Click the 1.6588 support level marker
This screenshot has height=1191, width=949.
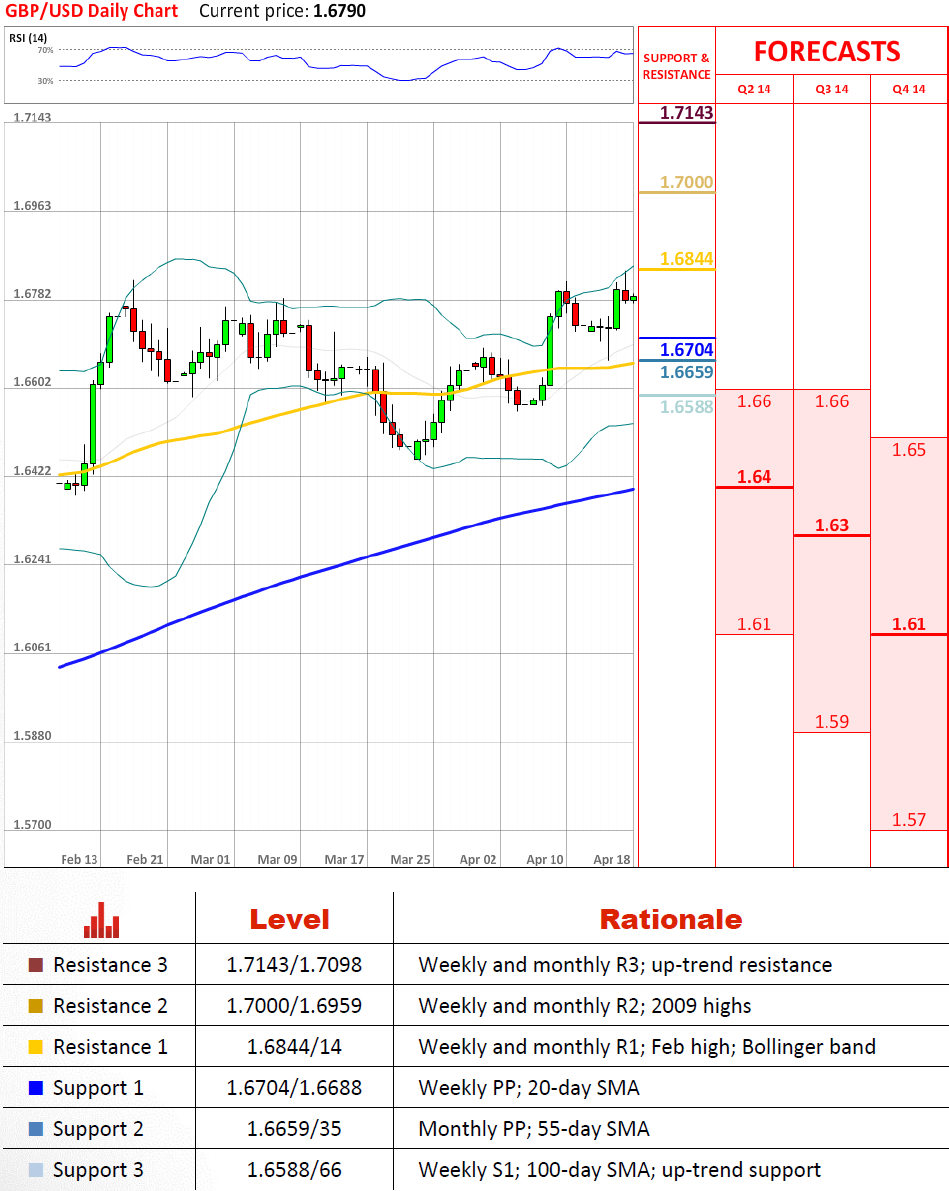click(686, 407)
